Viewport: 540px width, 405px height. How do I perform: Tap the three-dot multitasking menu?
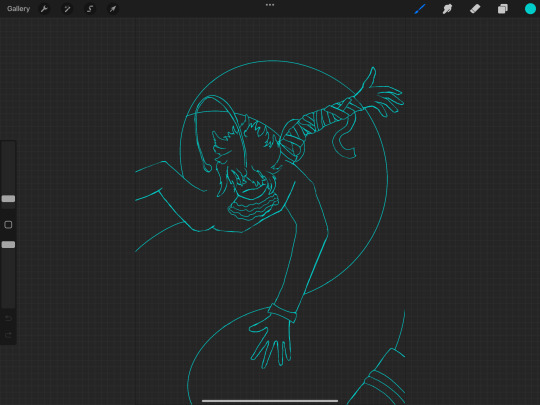click(x=270, y=5)
